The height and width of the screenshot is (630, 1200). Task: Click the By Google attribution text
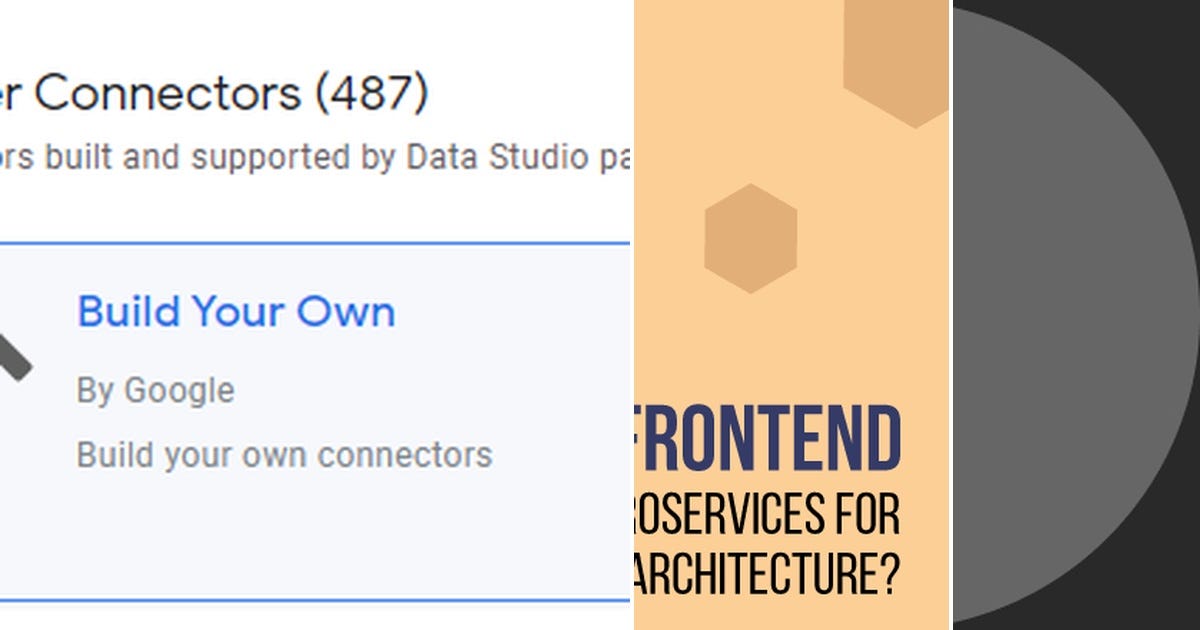coord(156,390)
